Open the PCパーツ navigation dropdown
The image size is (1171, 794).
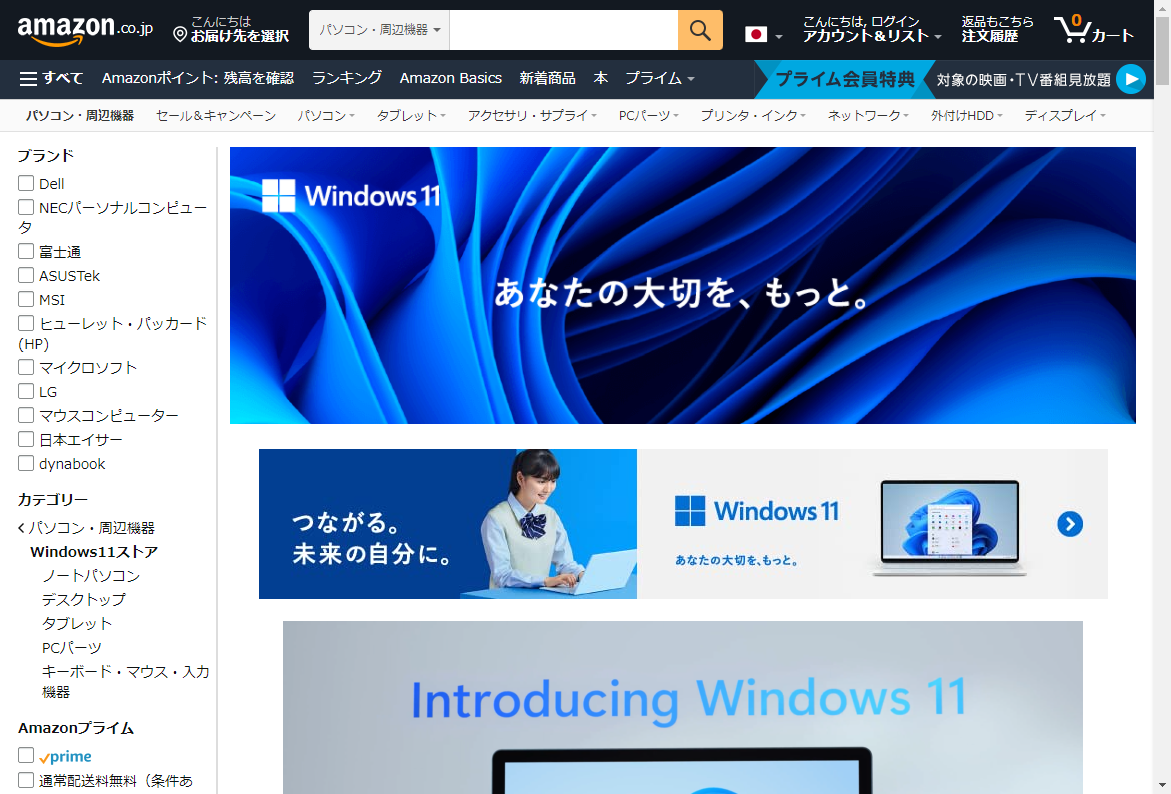click(648, 115)
